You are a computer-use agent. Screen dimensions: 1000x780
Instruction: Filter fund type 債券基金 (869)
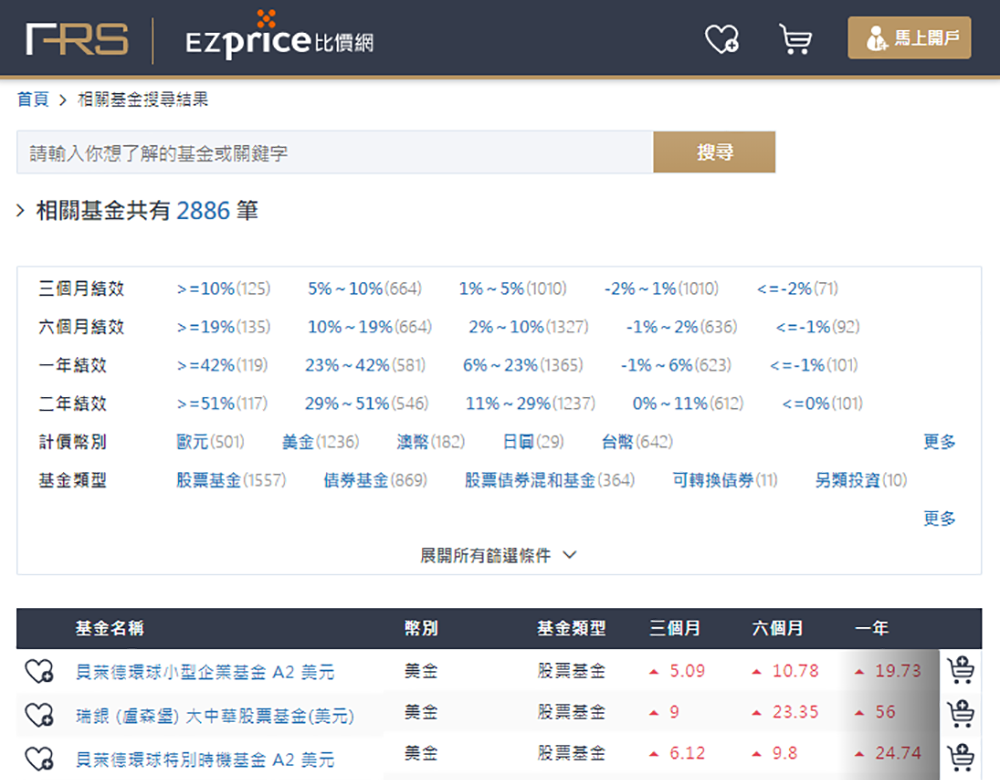[375, 480]
